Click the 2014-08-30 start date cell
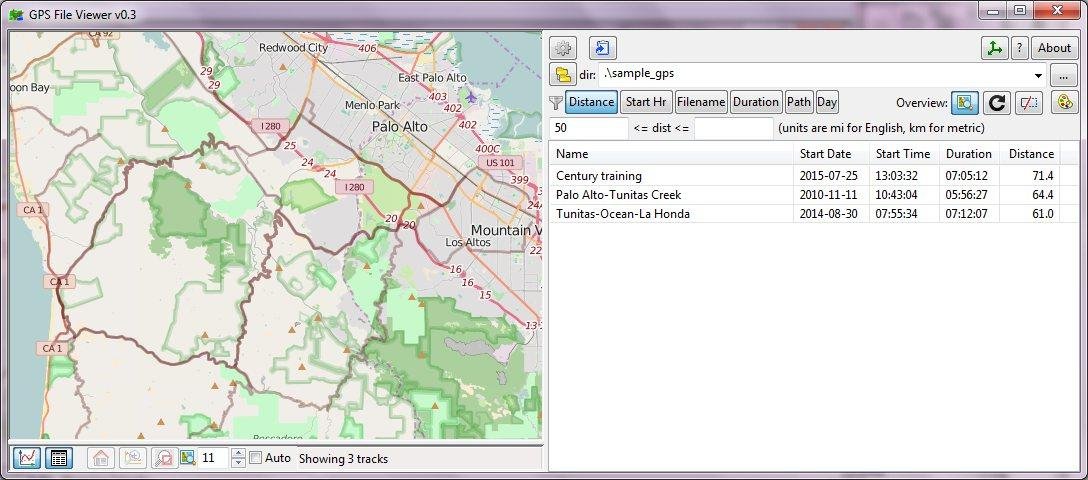 tap(831, 214)
